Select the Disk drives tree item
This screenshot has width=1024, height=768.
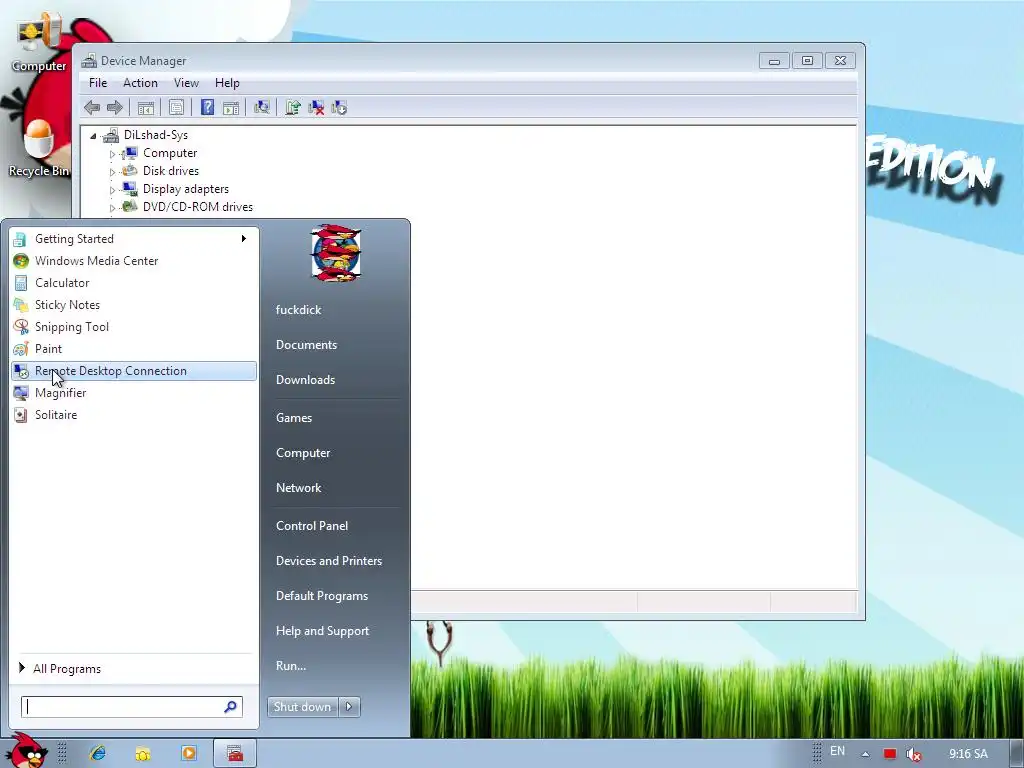[x=170, y=171]
